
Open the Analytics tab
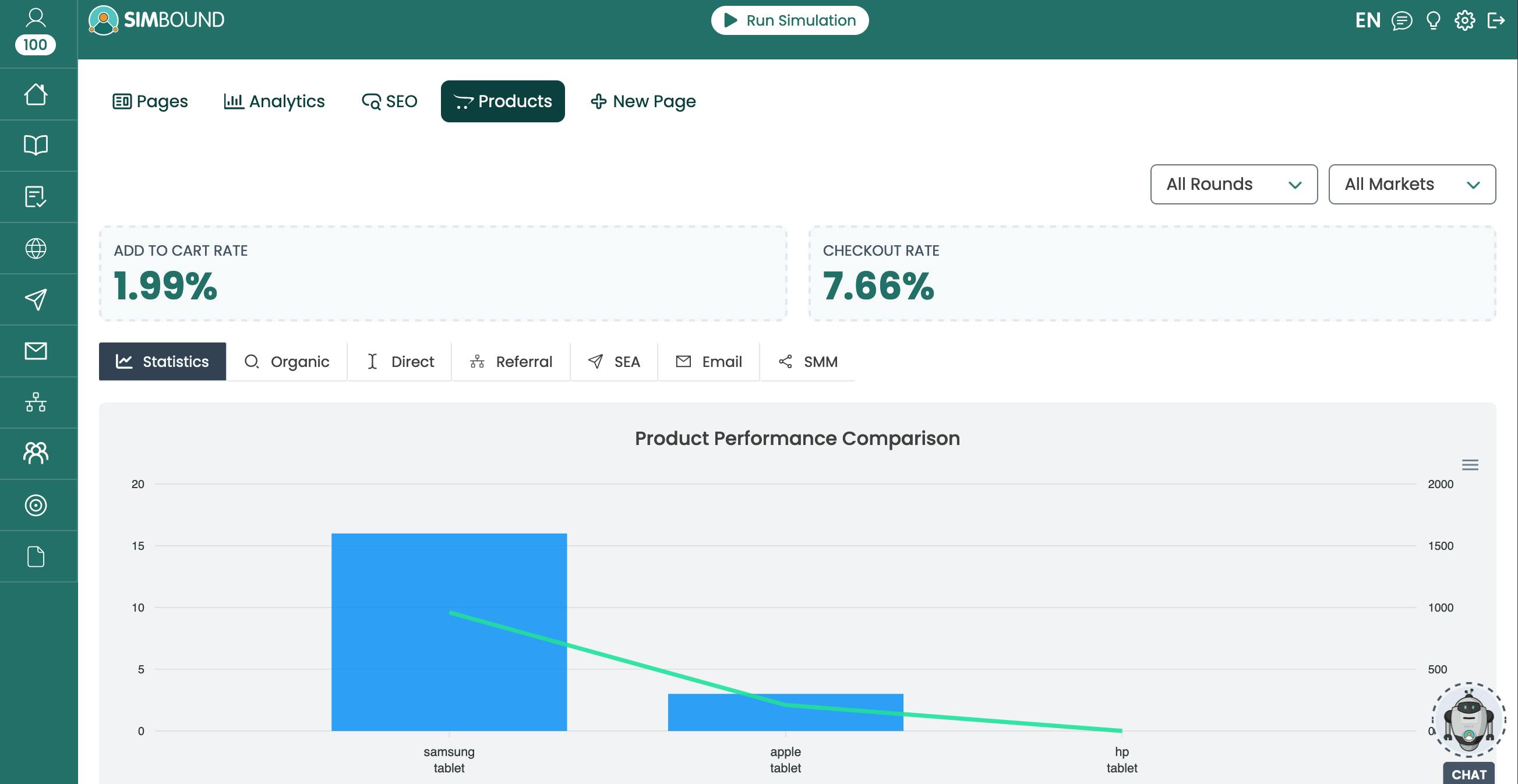[x=274, y=101]
